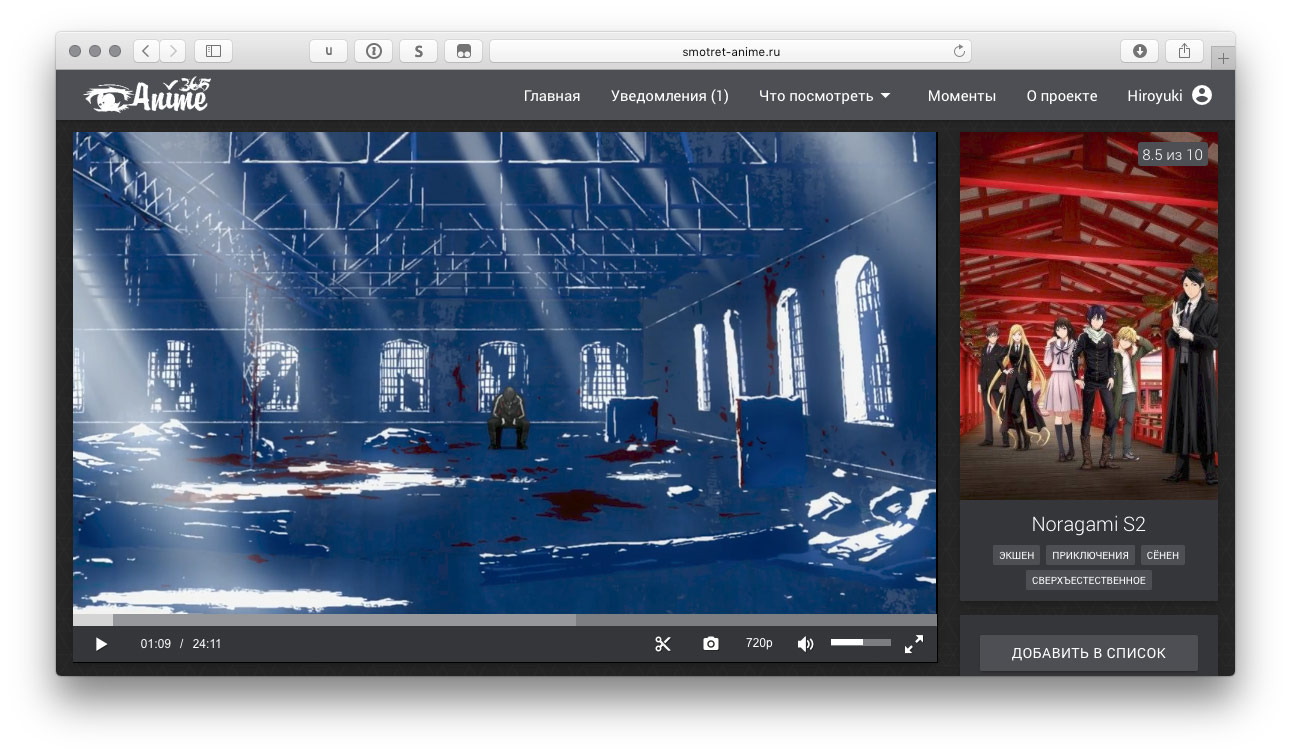Viewport: 1291px width, 756px height.
Task: Expand the Что посмотреть dropdown
Action: (824, 96)
